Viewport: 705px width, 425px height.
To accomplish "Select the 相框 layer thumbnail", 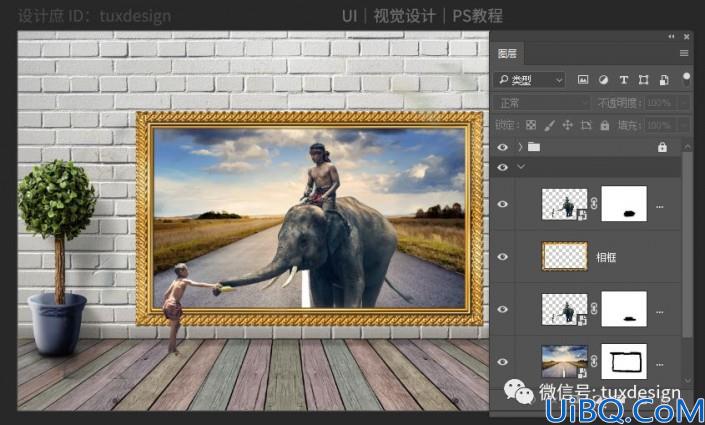I will [564, 256].
